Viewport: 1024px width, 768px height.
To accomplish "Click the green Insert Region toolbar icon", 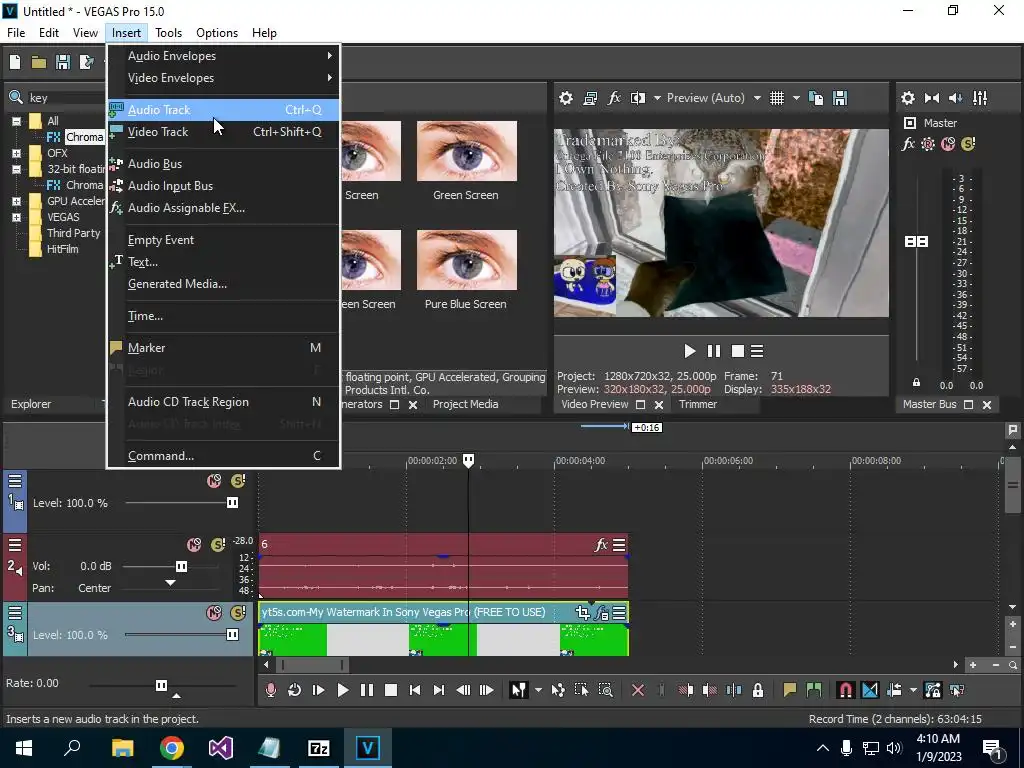I will (814, 690).
